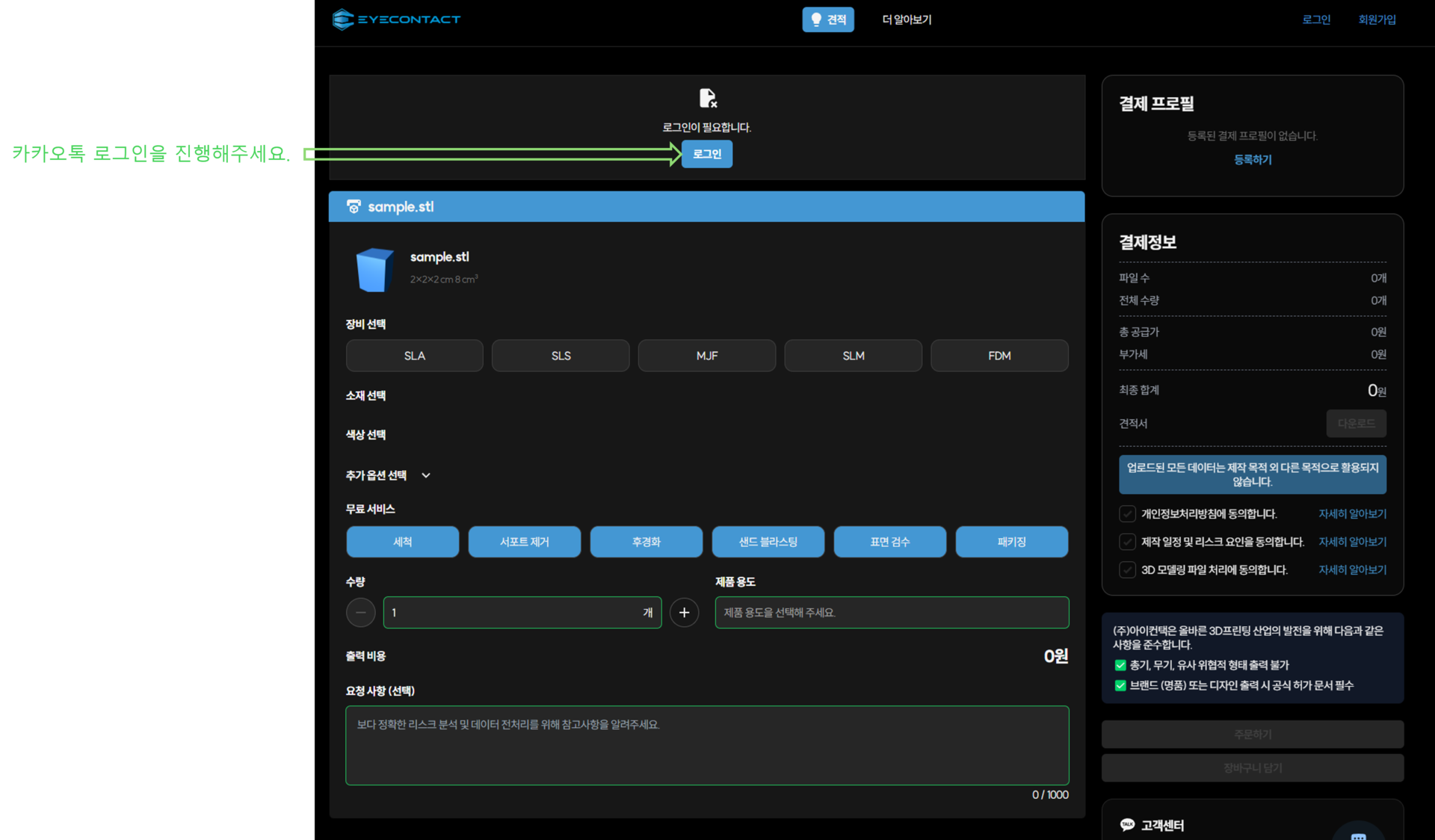Click the 견적서 다운로드 button
Viewport: 1435px width, 840px height.
click(1356, 424)
